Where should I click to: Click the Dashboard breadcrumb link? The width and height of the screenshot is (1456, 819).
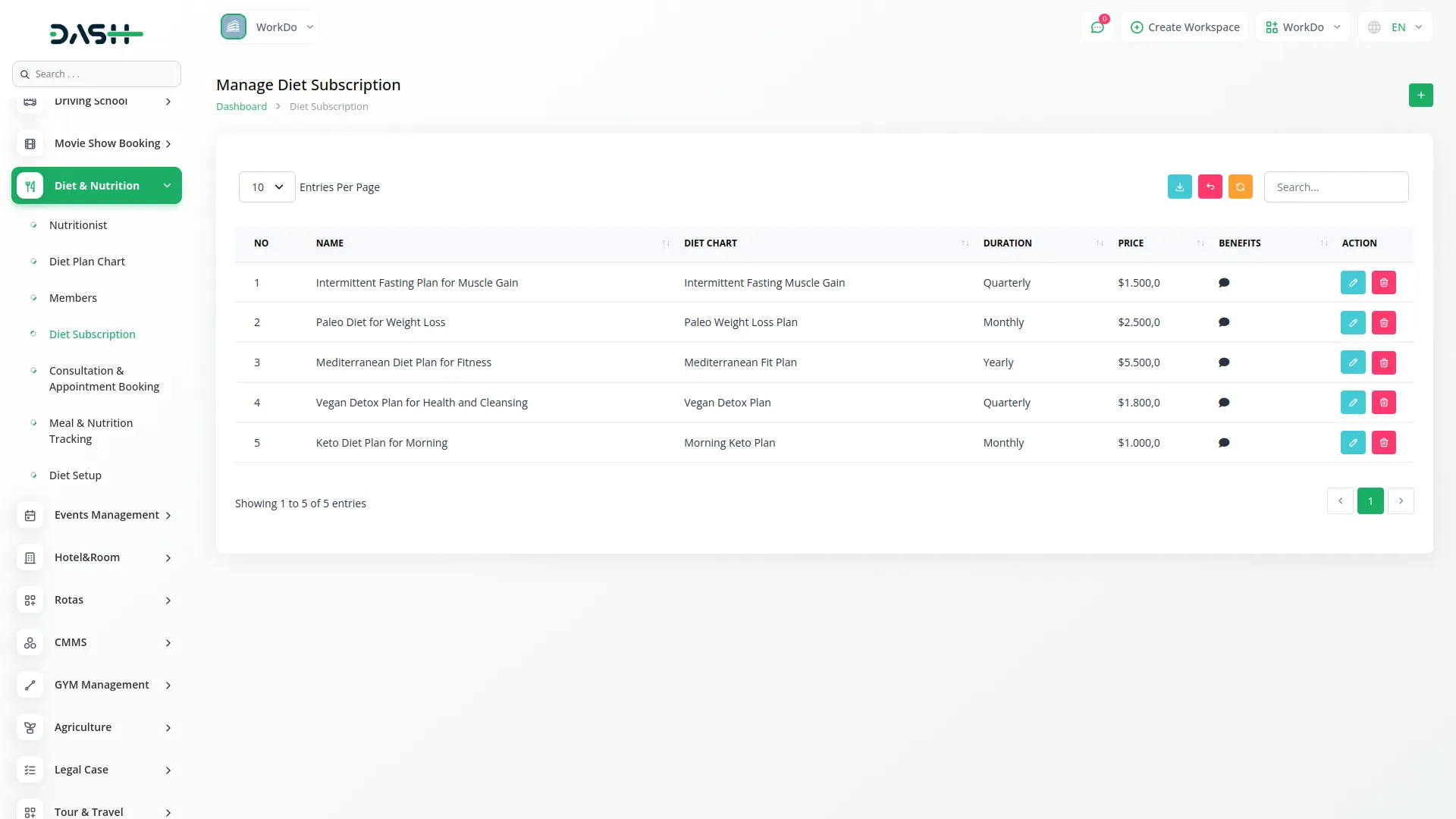pos(241,107)
